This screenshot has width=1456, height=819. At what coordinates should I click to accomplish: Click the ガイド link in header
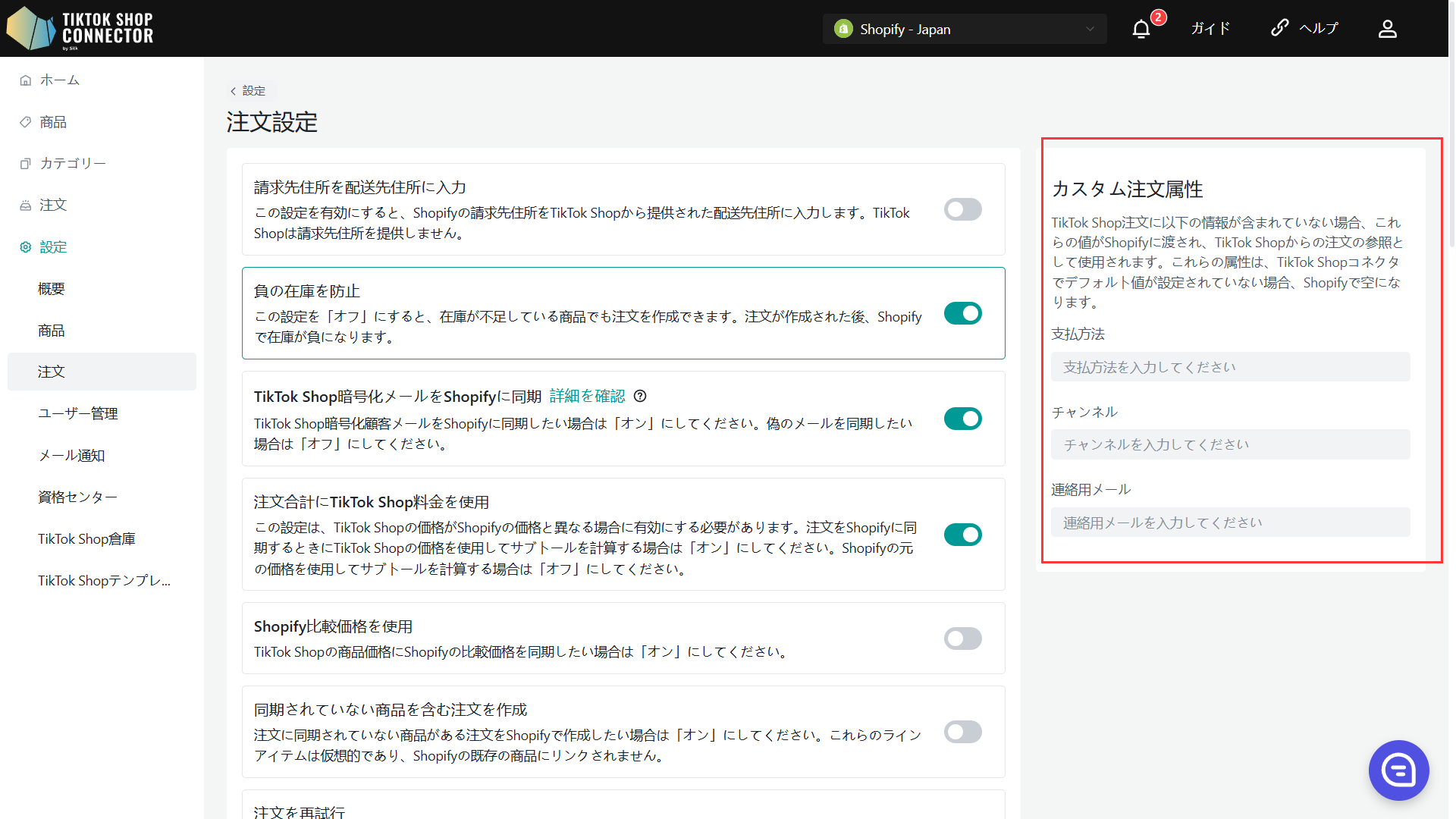[1210, 29]
